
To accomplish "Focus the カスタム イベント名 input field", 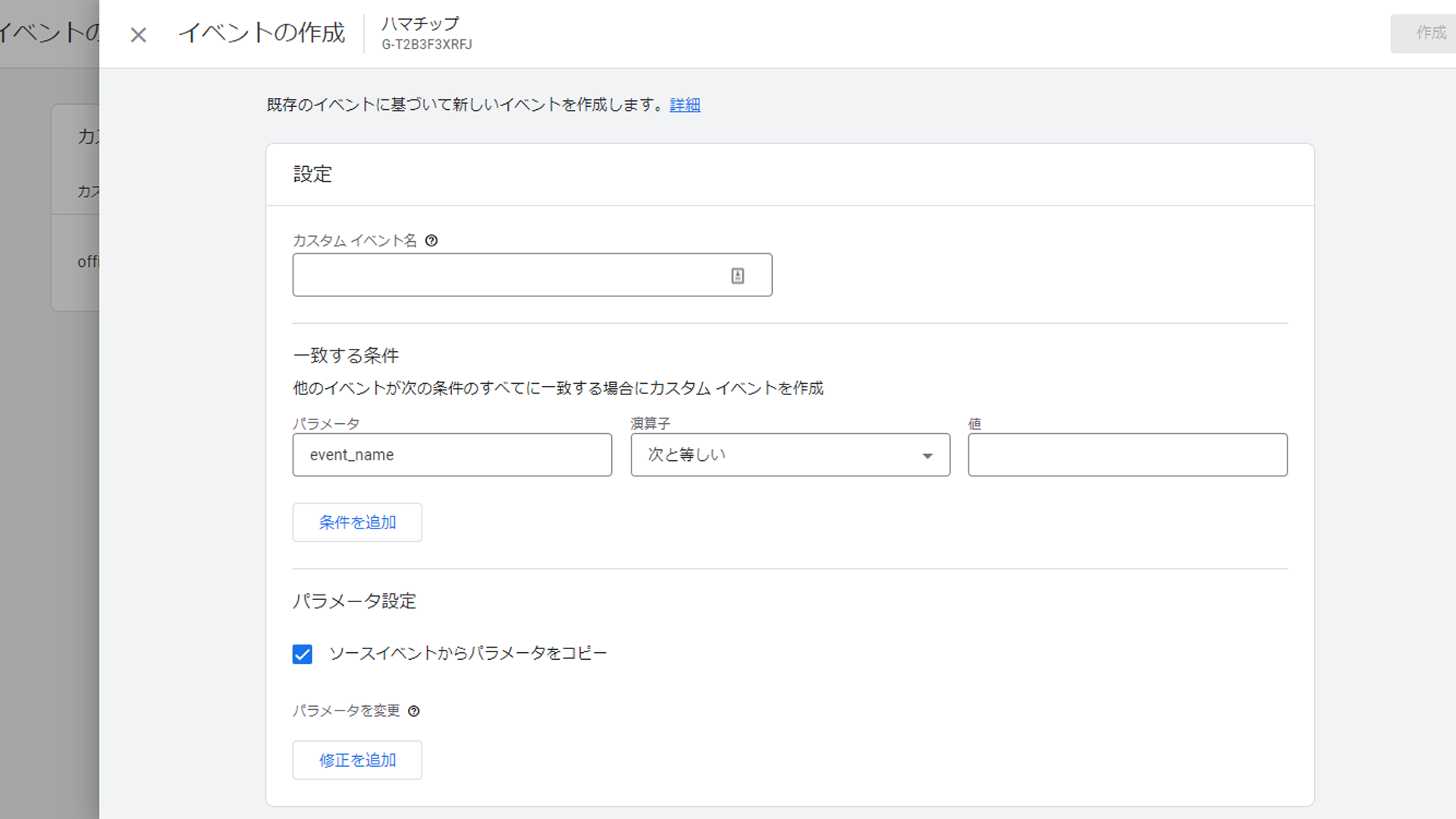I will 532,275.
